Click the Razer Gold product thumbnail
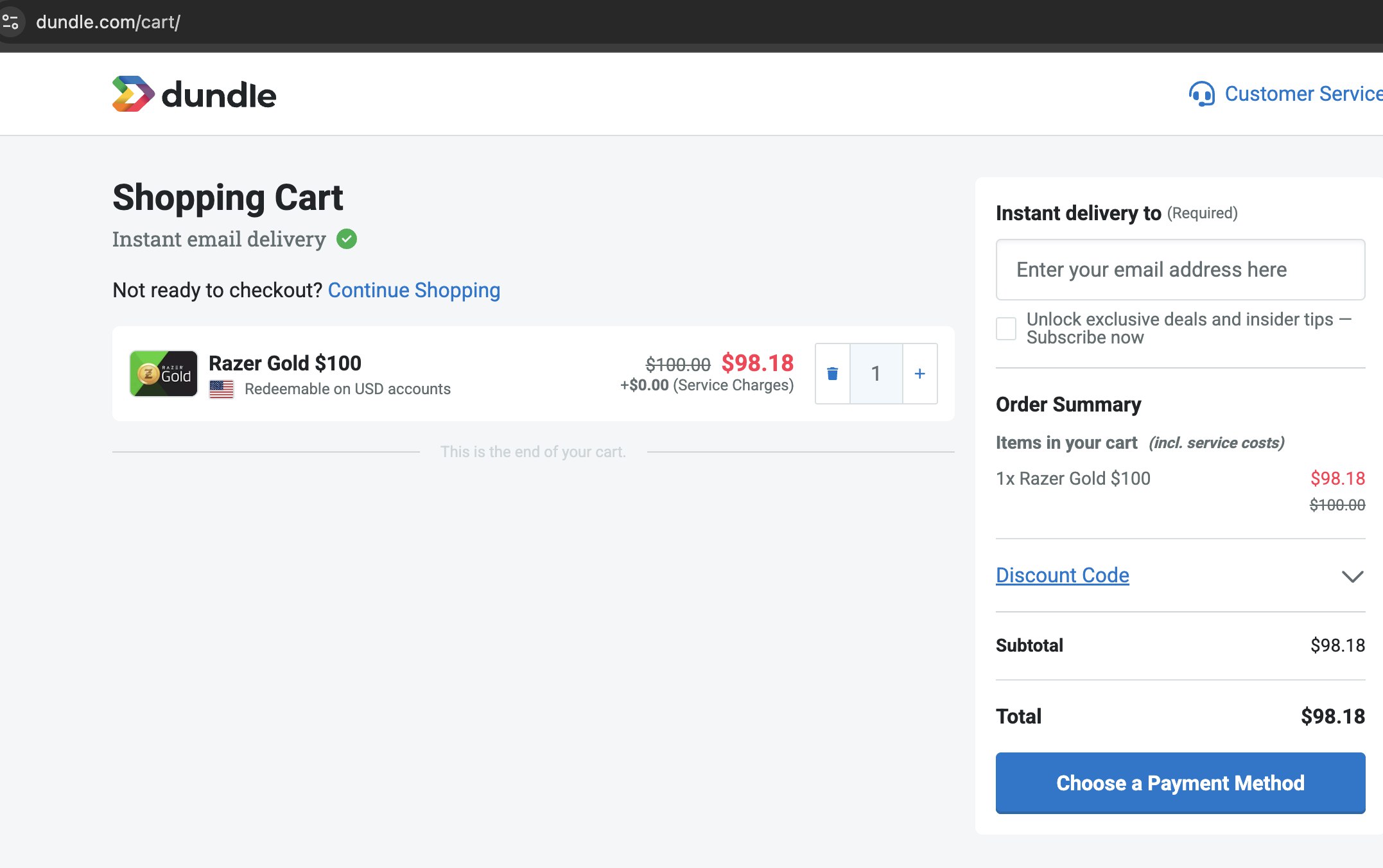 pos(164,374)
